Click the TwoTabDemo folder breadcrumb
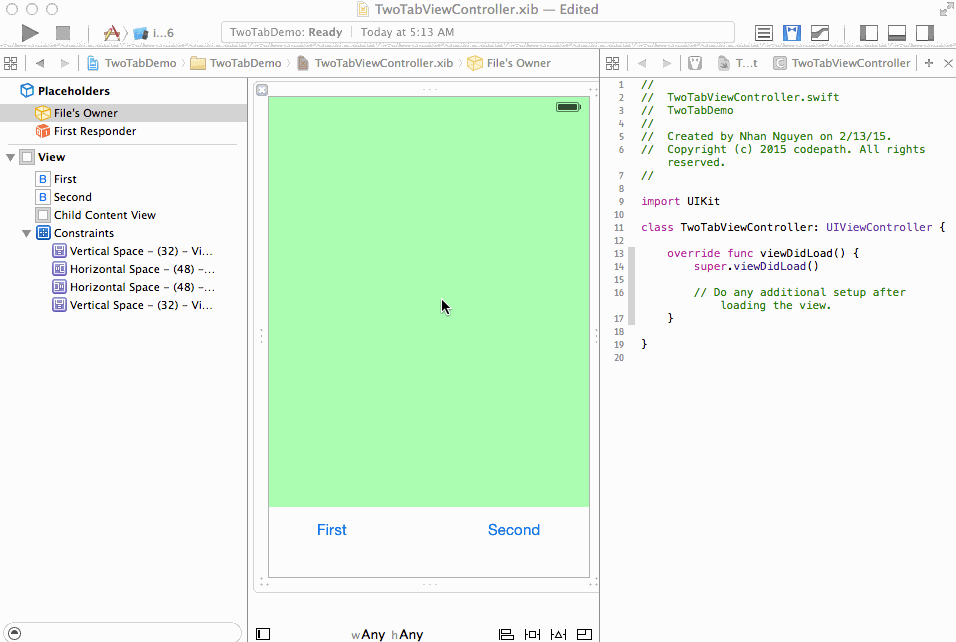Screen dimensions: 956x642 click(x=245, y=63)
